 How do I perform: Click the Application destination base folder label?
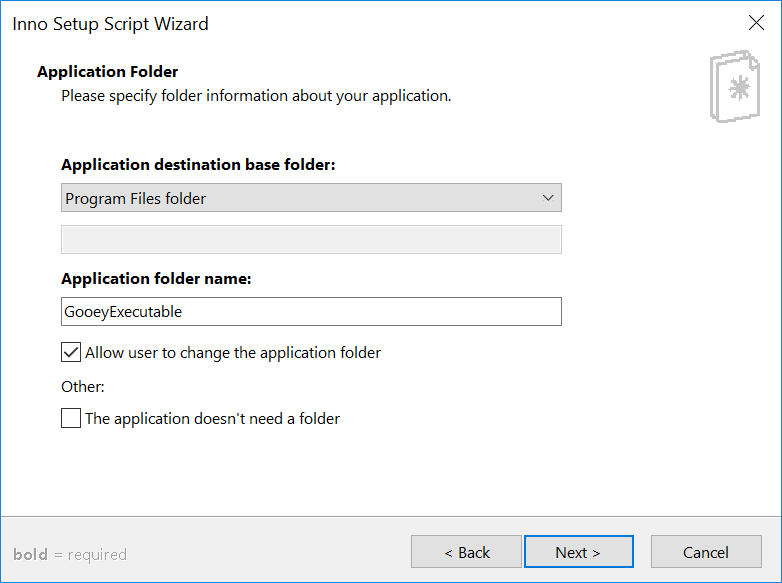click(198, 165)
